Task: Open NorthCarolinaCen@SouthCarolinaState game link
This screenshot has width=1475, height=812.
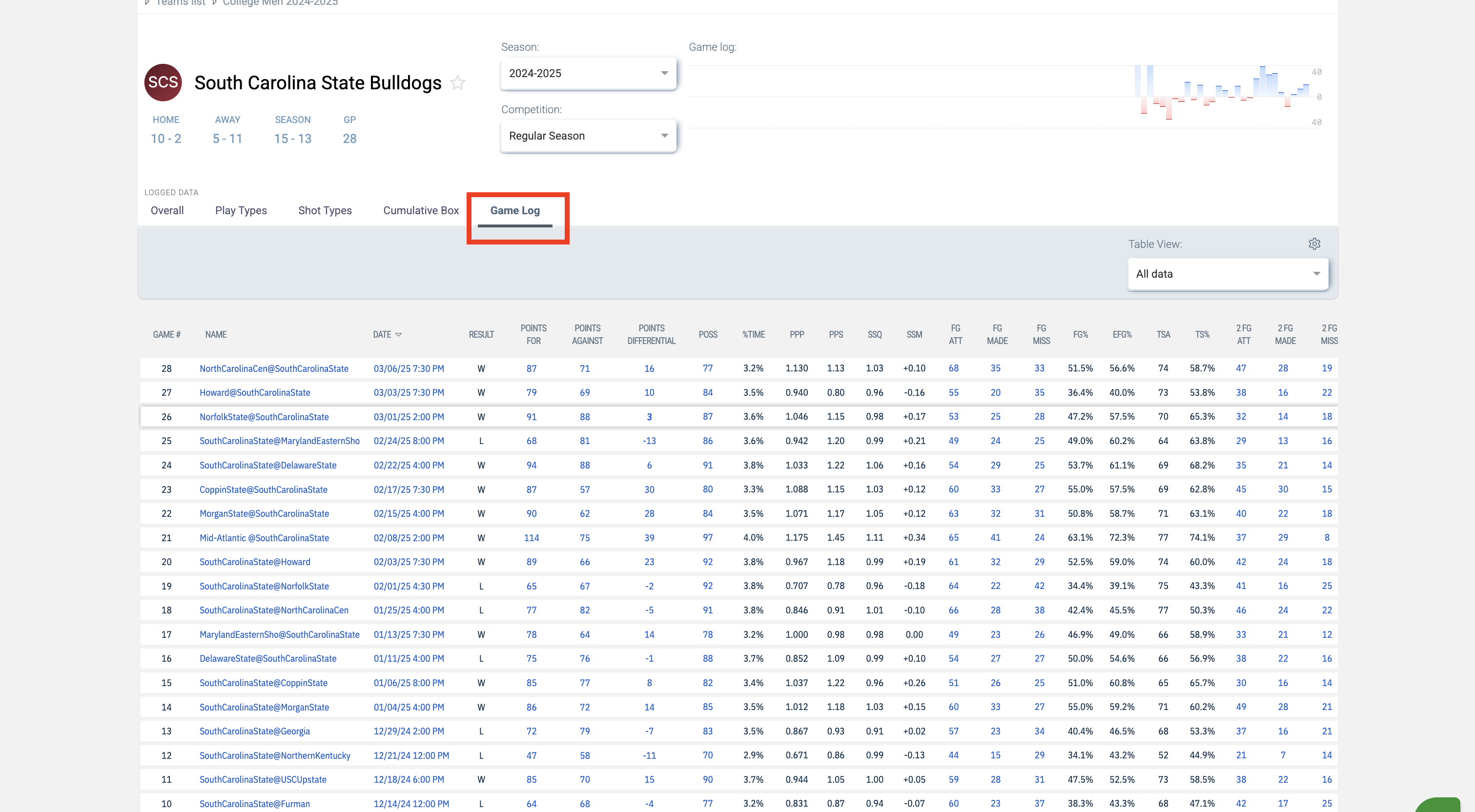Action: pos(274,368)
